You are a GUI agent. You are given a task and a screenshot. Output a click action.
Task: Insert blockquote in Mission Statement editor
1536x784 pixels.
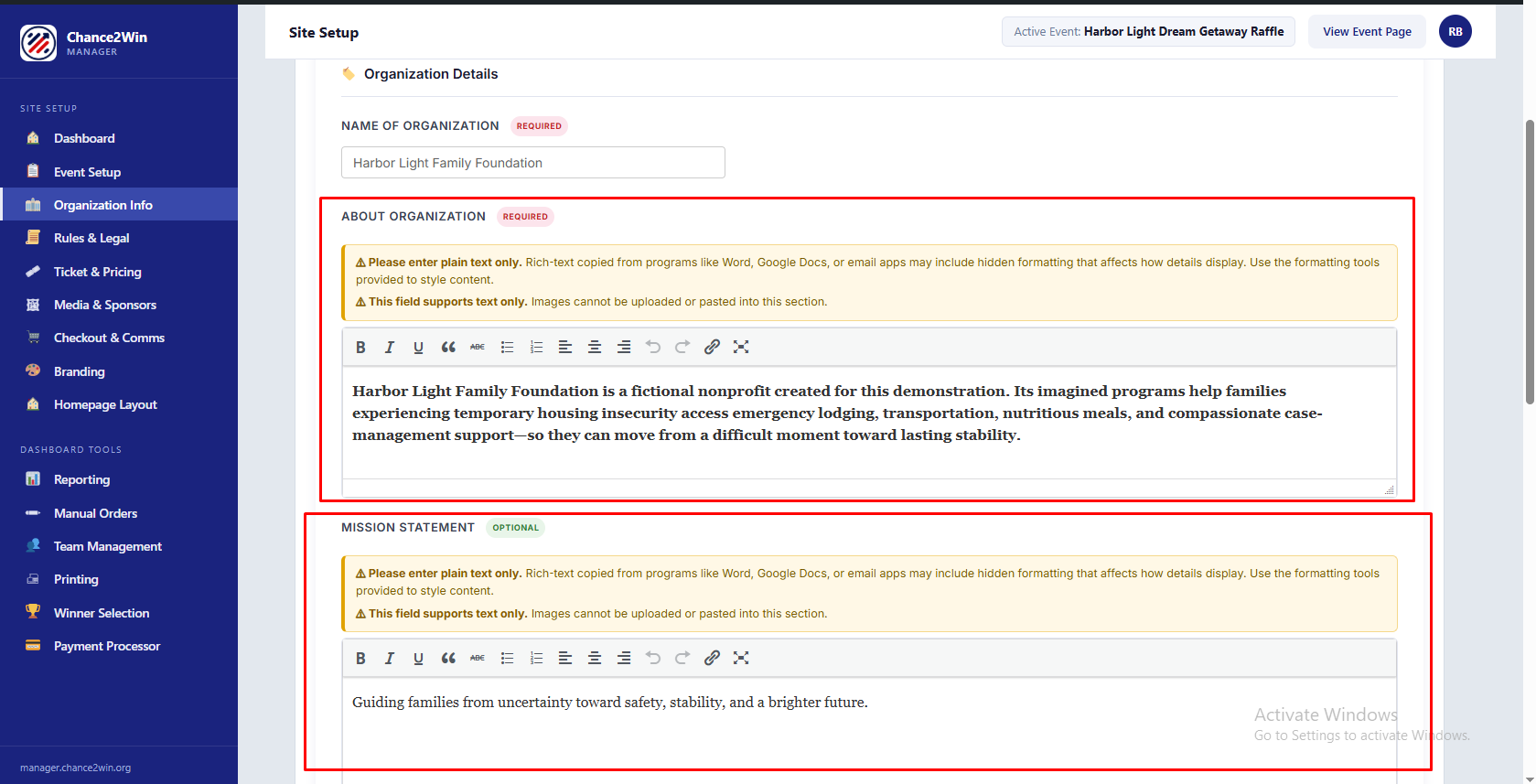pos(448,658)
